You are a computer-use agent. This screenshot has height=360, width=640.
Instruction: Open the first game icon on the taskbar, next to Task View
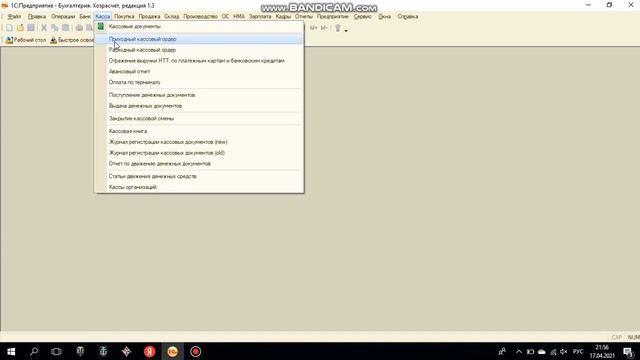click(80, 351)
